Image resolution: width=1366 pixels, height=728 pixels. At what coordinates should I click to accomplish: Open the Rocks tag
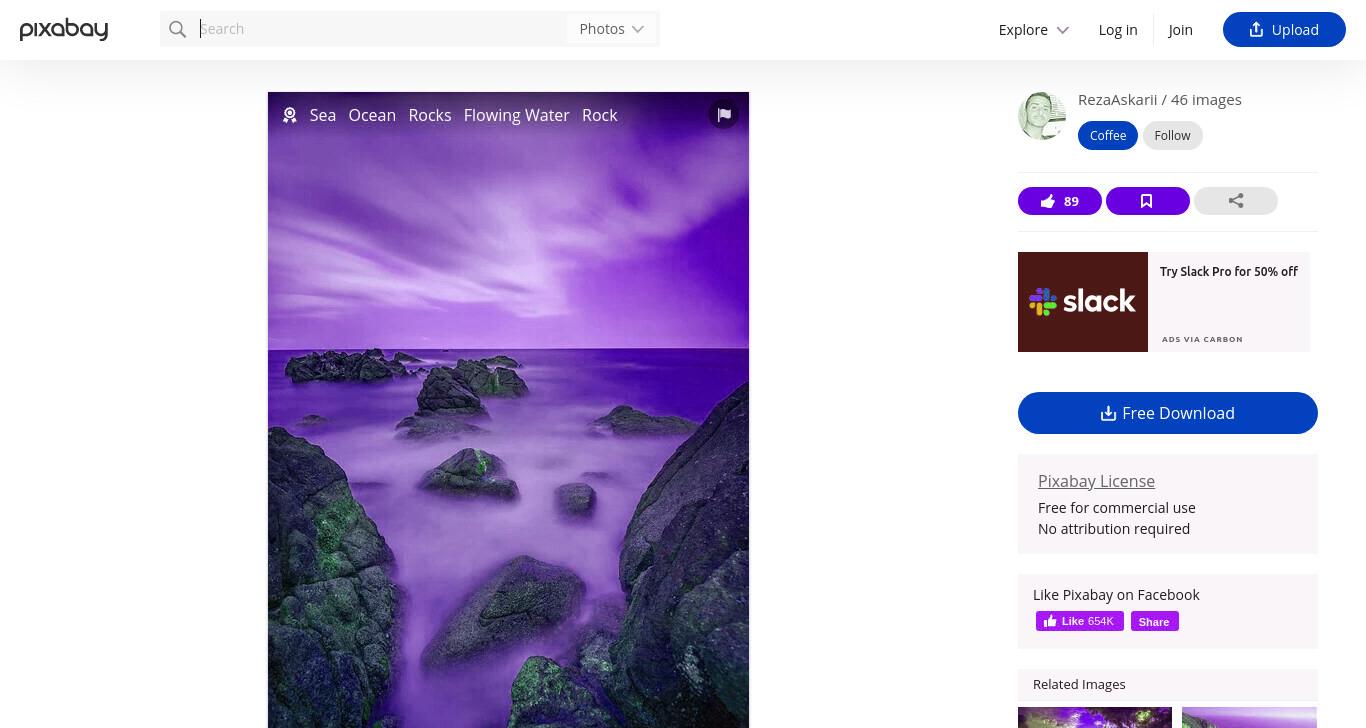(x=430, y=115)
